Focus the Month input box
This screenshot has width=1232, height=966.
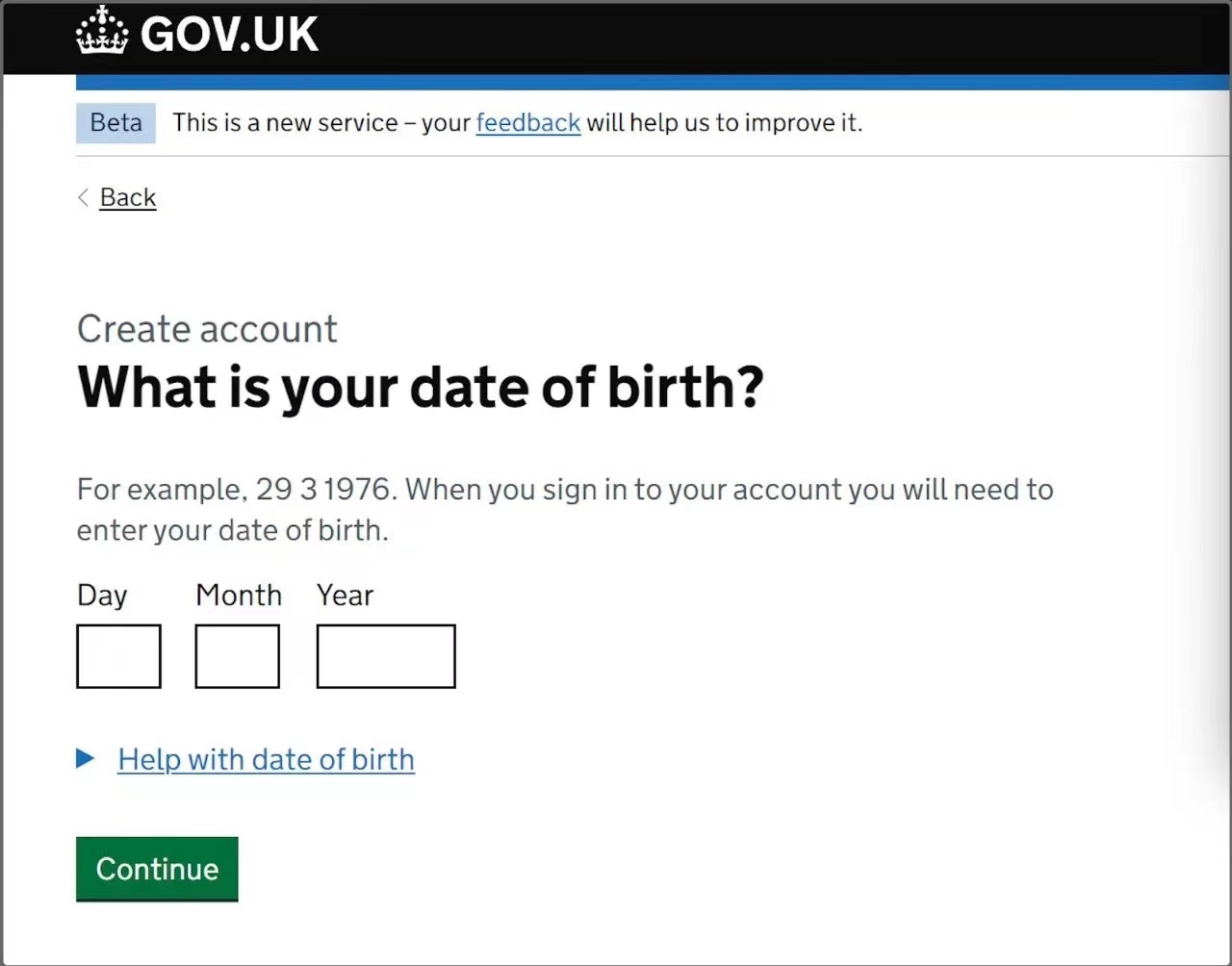click(237, 656)
